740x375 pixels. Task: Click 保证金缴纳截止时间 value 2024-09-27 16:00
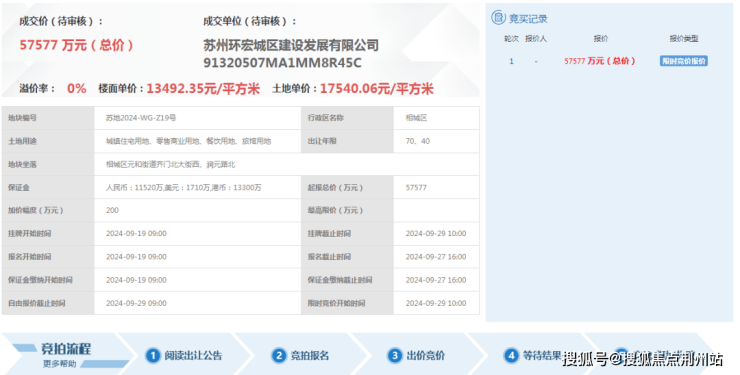(x=436, y=280)
